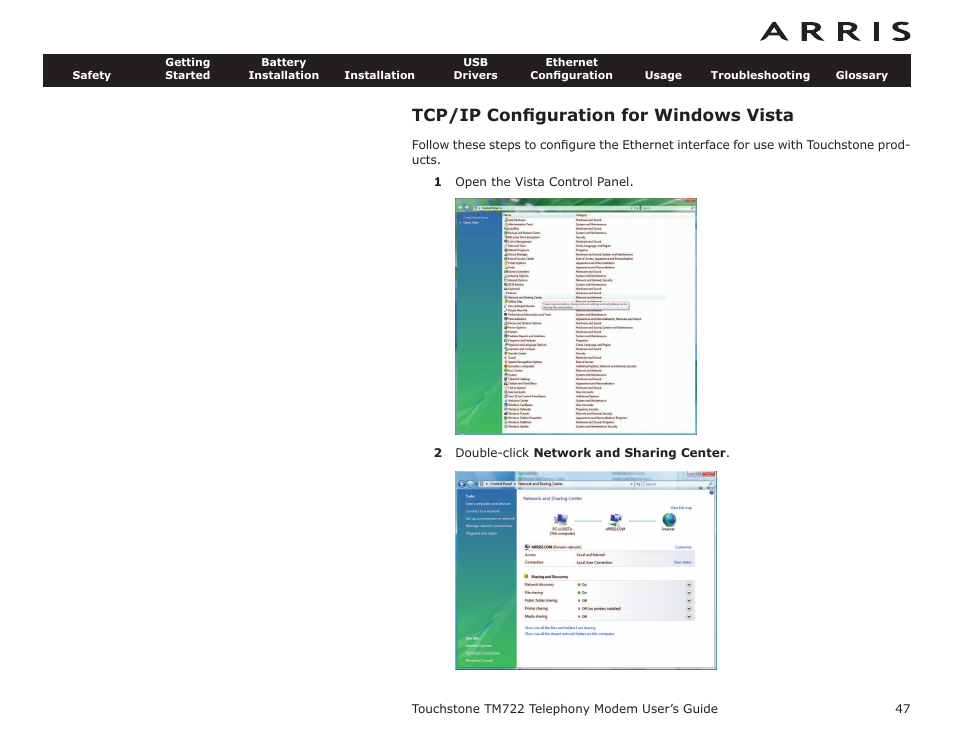Click Set up a connection or network link

(490, 518)
